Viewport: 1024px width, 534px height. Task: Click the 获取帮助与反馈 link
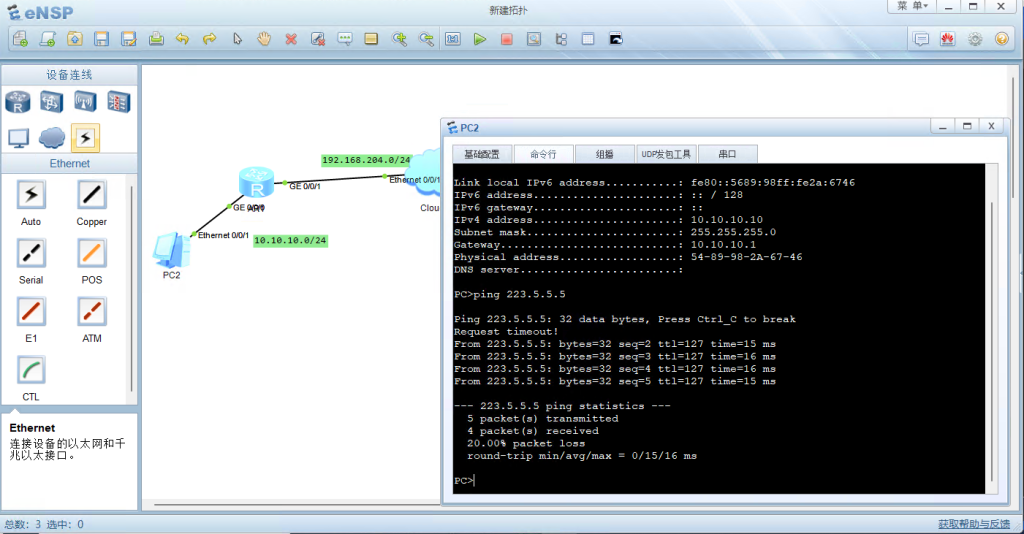(973, 524)
